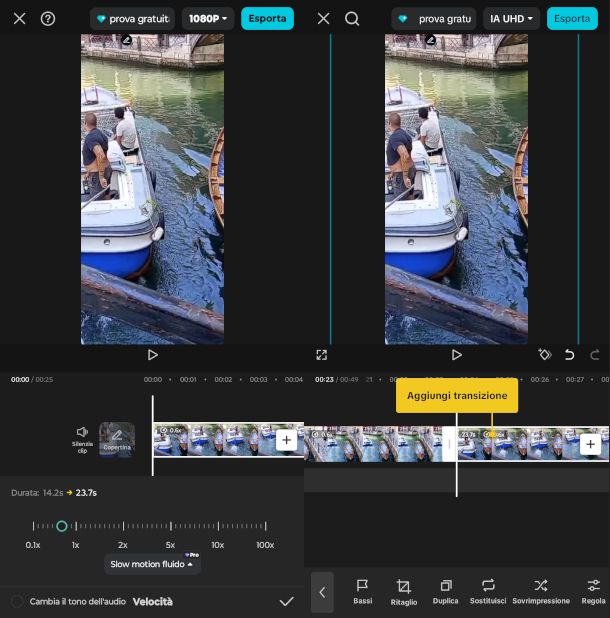Redo last action
This screenshot has width=610, height=618.
[x=595, y=355]
